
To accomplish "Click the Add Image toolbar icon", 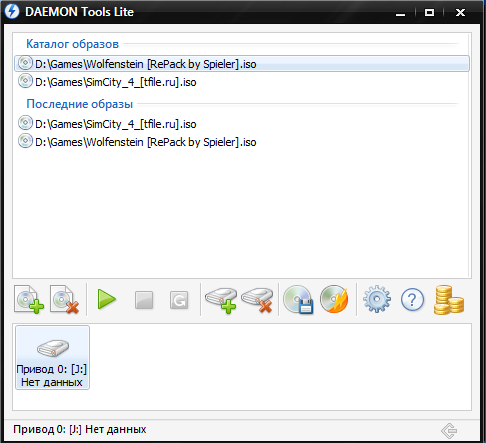I will pos(29,299).
